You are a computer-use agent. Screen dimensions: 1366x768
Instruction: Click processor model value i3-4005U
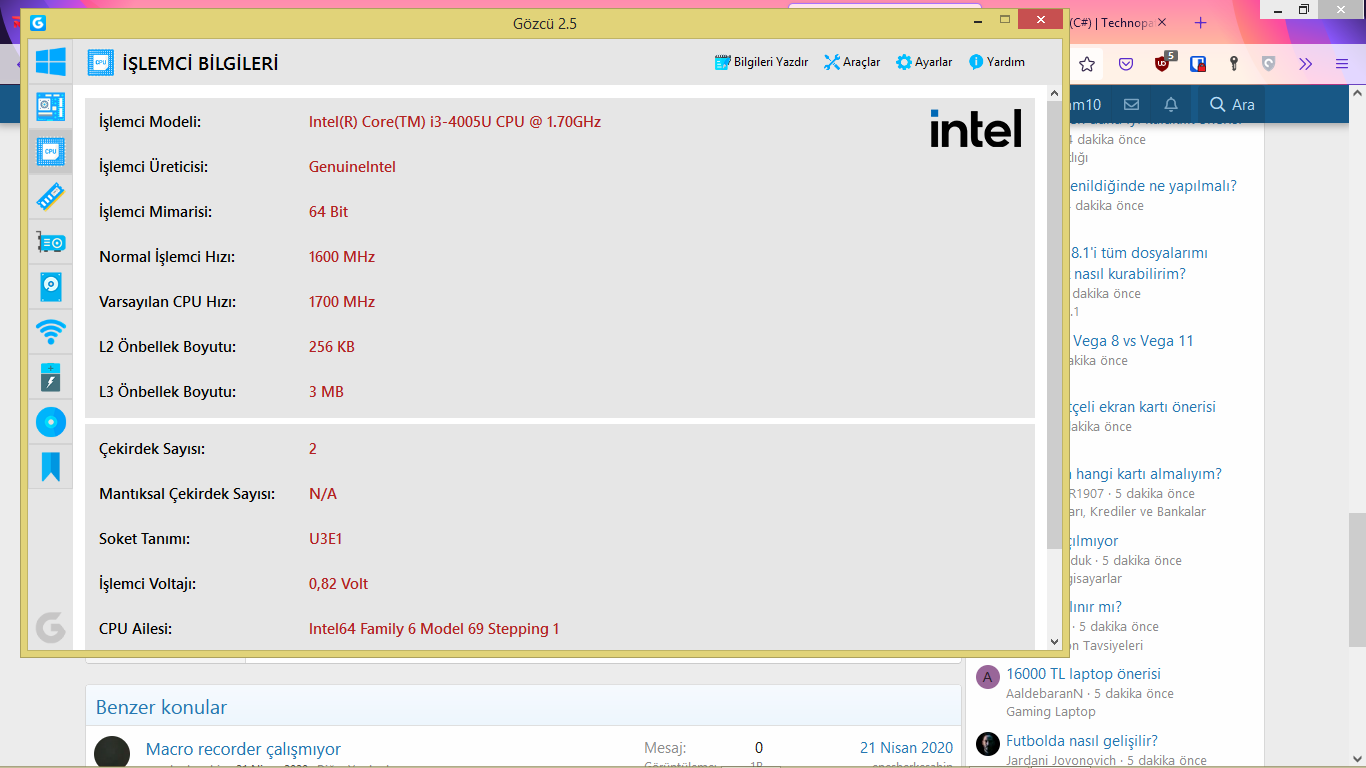pyautogui.click(x=455, y=122)
